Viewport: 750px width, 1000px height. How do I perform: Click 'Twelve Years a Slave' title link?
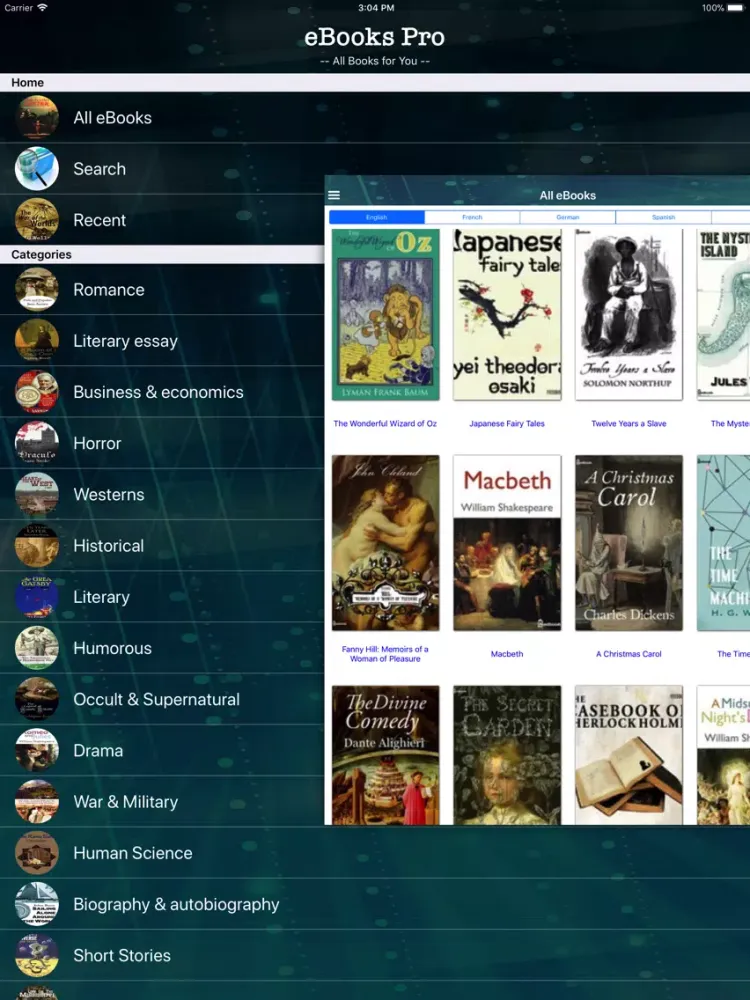tap(629, 423)
